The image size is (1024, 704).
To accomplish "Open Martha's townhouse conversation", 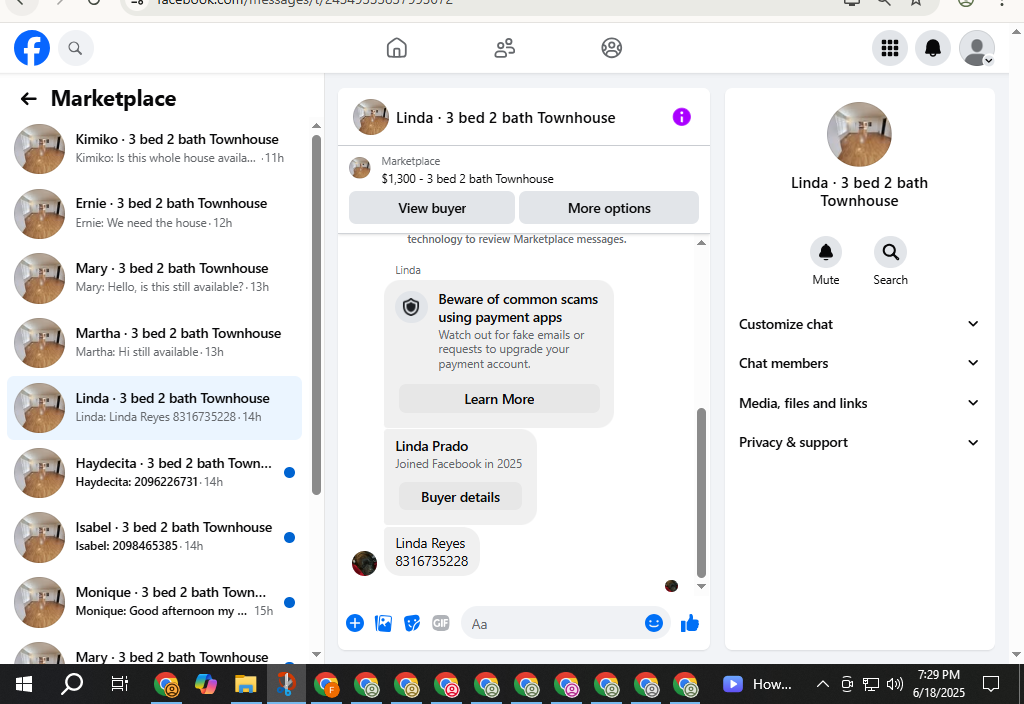I will [x=155, y=342].
